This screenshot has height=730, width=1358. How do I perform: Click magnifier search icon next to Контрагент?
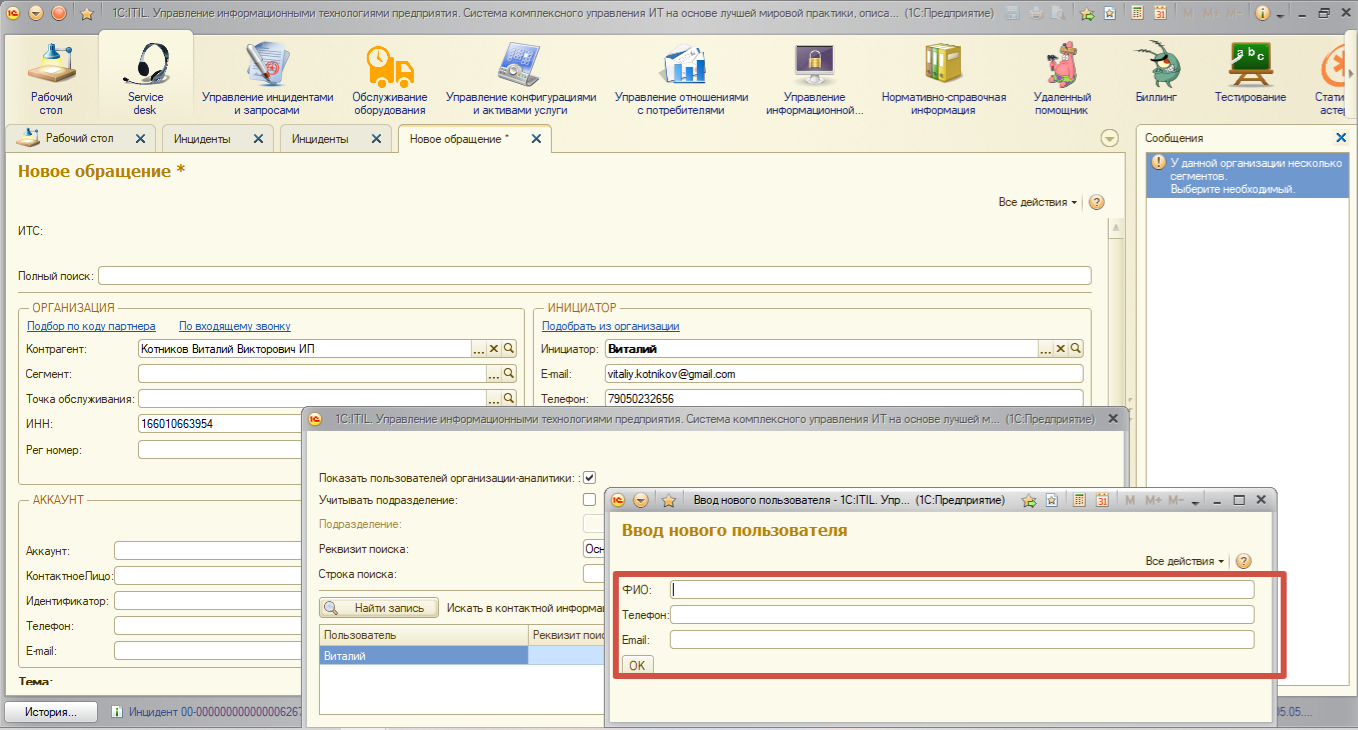coord(509,349)
